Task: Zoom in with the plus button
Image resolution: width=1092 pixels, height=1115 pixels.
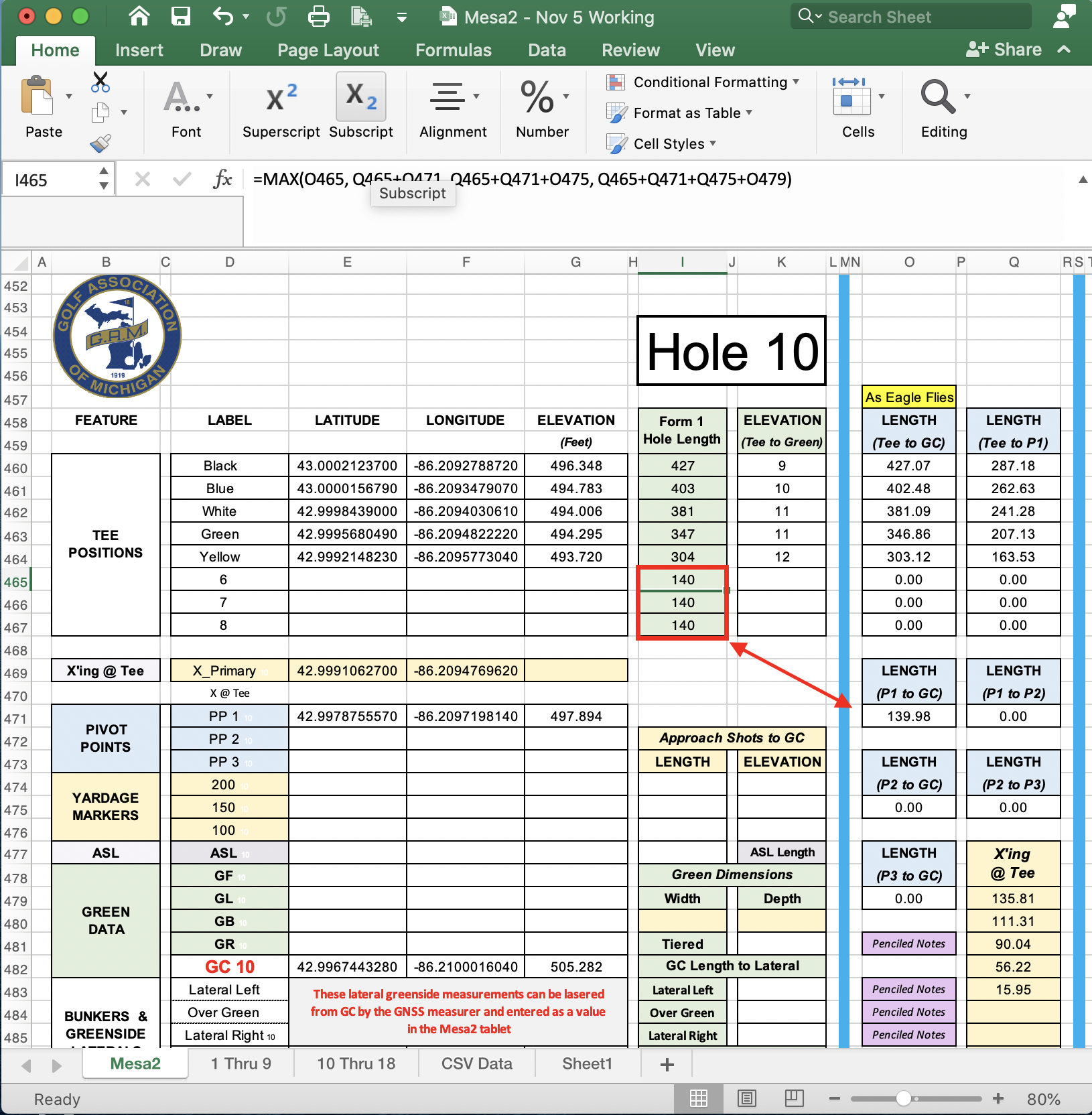Action: [x=998, y=1099]
